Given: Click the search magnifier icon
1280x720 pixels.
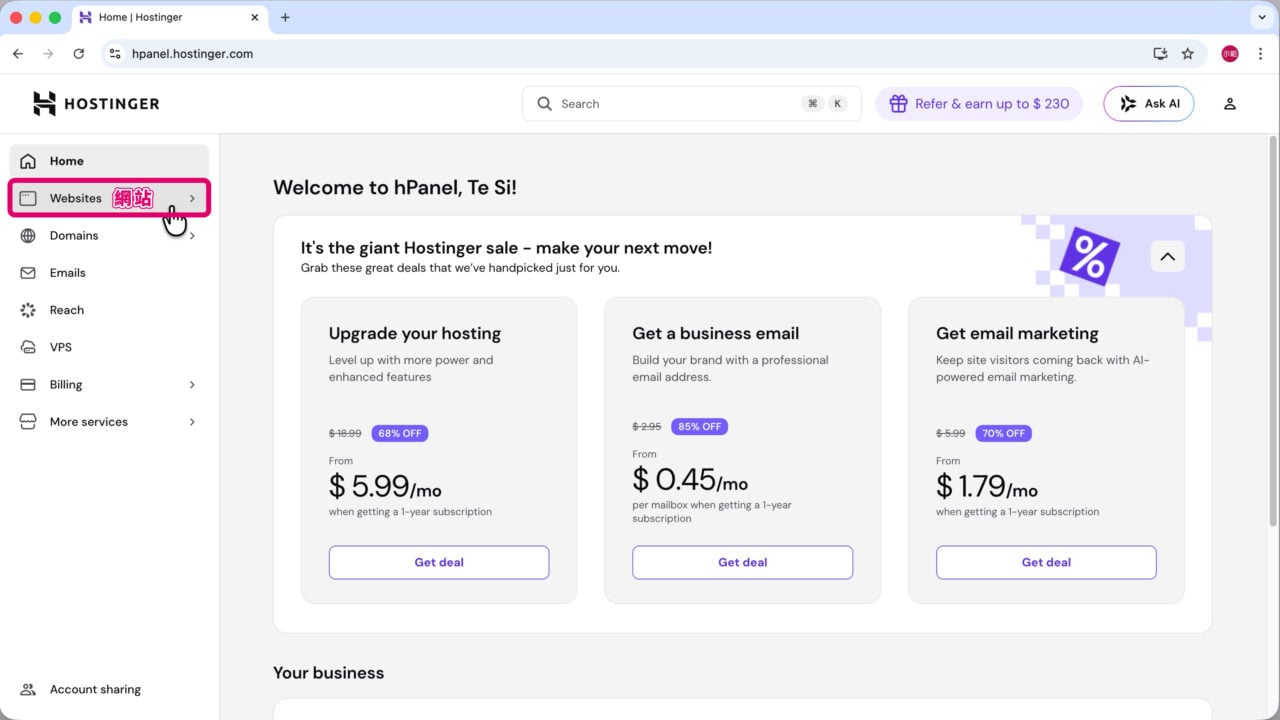Looking at the screenshot, I should tap(545, 103).
